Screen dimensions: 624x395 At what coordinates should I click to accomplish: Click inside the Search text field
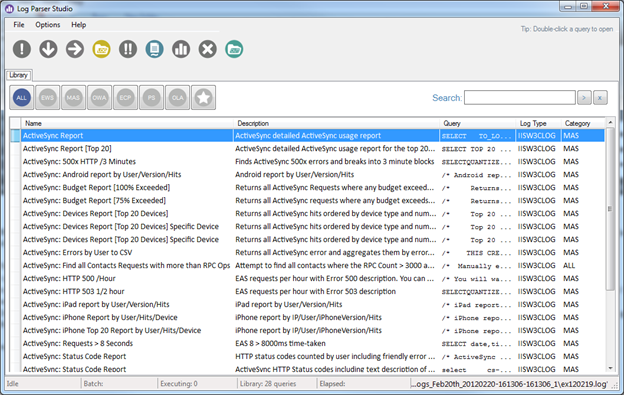click(x=520, y=97)
